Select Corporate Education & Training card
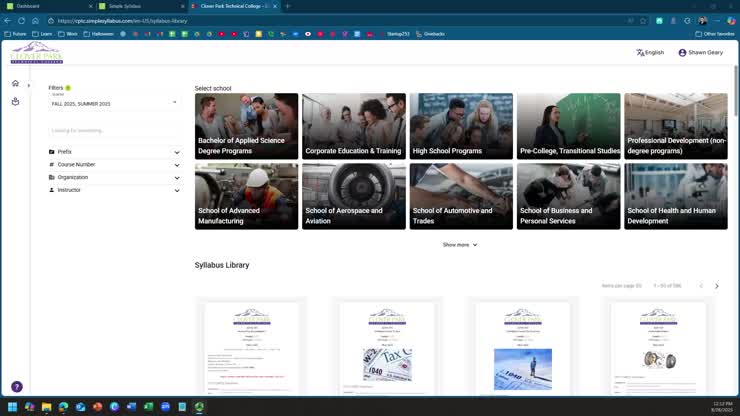The image size is (740, 416). (x=353, y=126)
